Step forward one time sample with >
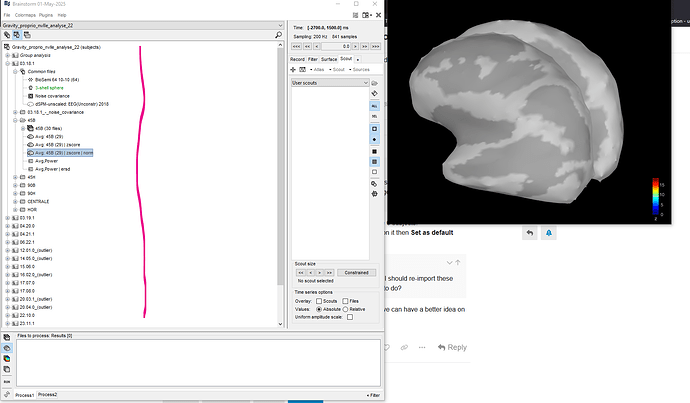 pyautogui.click(x=355, y=46)
